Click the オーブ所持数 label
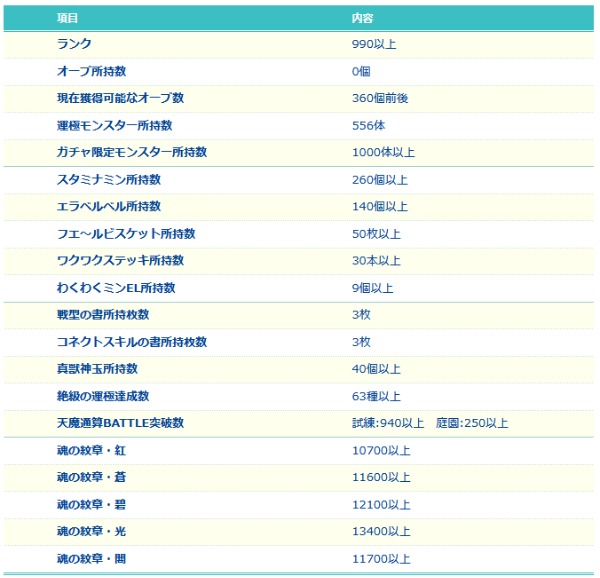 tap(91, 71)
